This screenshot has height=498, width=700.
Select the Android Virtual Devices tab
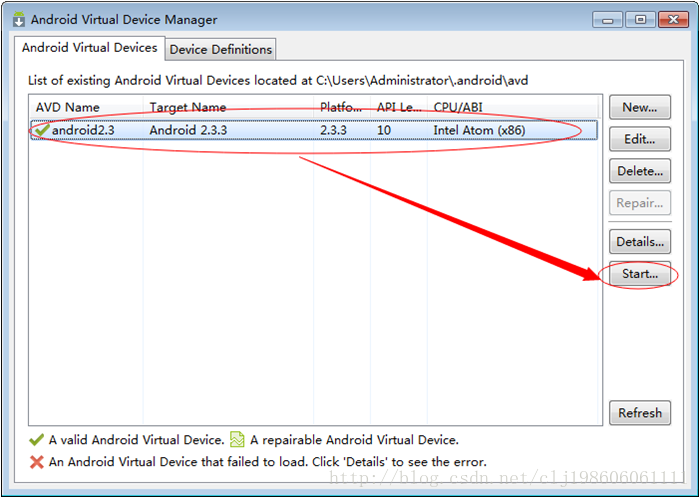coord(90,48)
